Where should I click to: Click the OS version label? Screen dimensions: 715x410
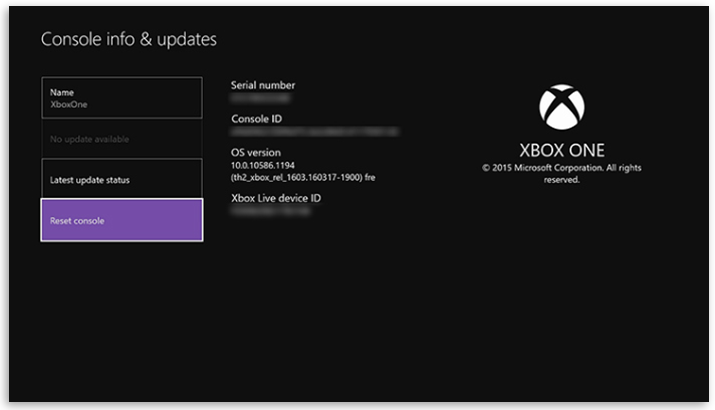tap(256, 152)
